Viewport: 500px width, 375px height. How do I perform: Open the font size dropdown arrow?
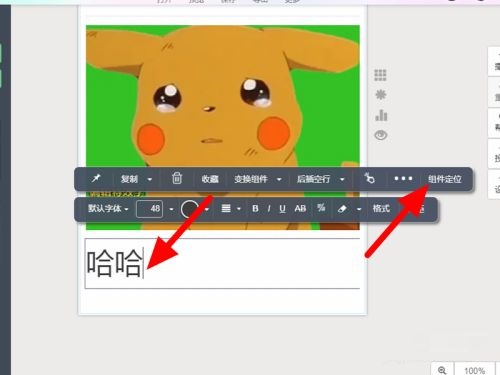171,209
